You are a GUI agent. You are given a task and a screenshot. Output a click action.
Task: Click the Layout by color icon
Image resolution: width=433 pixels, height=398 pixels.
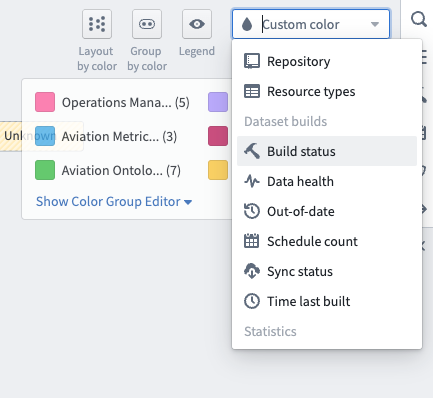coord(97,24)
